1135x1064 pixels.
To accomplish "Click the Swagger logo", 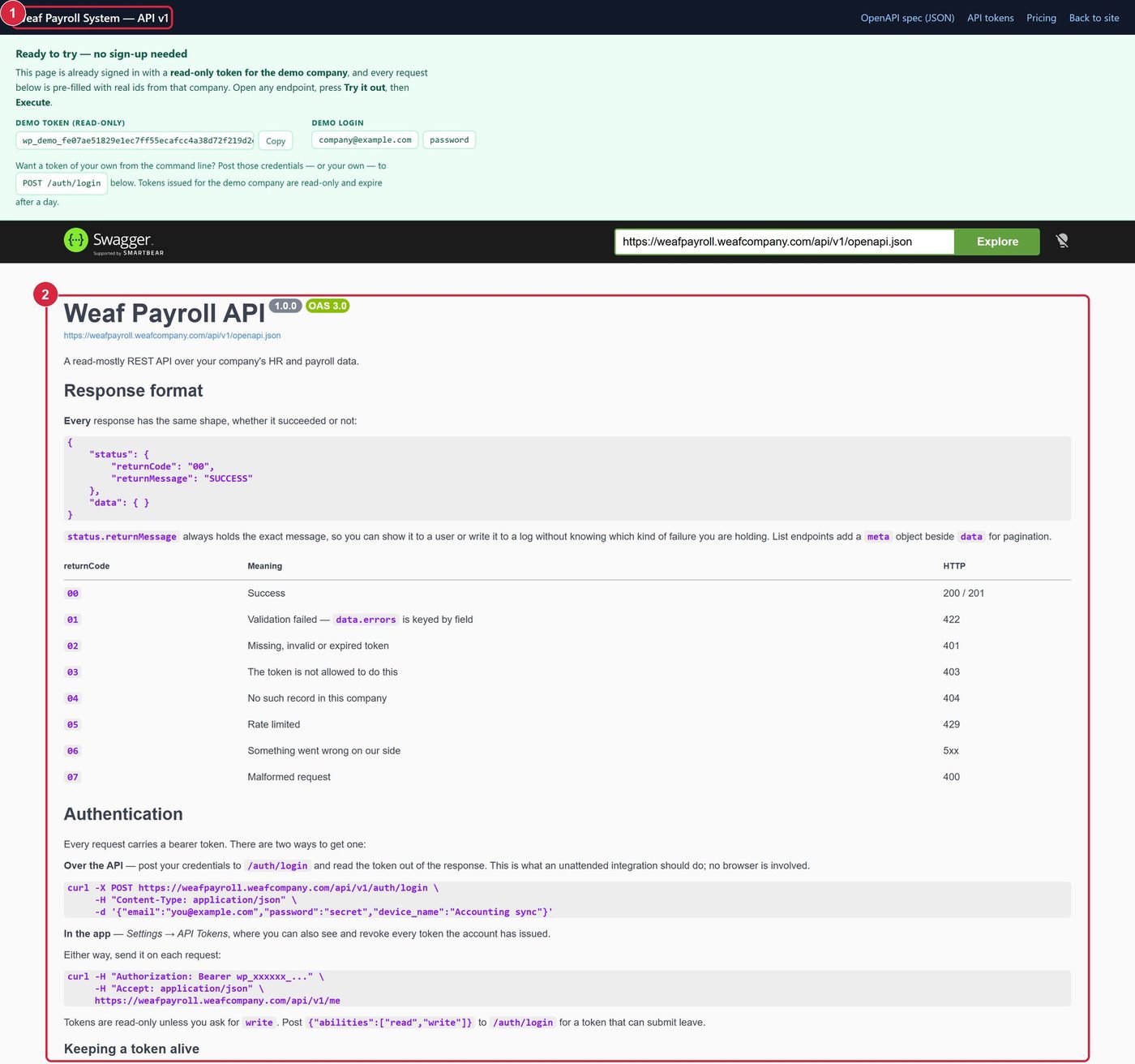I will pyautogui.click(x=113, y=241).
